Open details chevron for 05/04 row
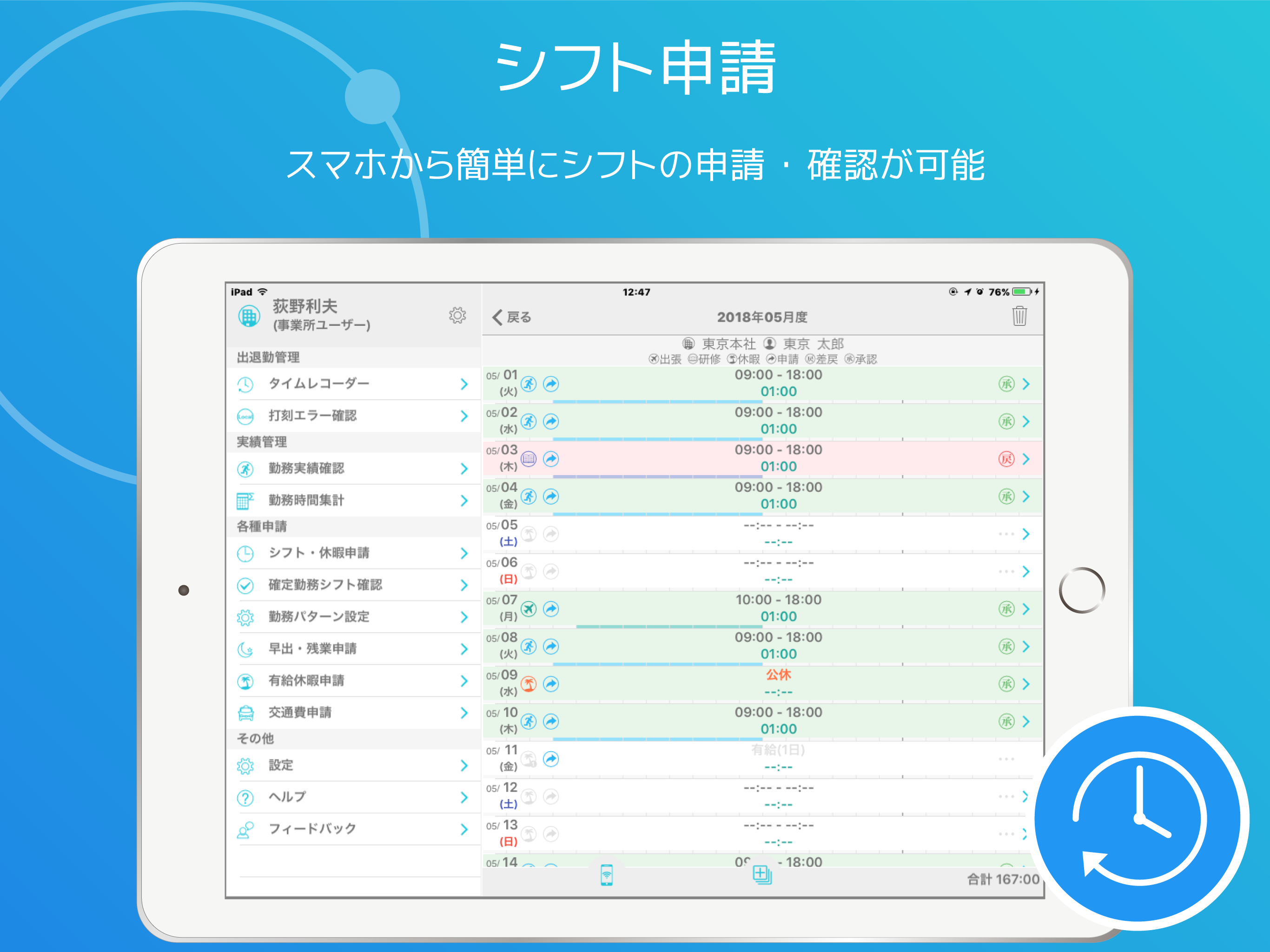The height and width of the screenshot is (952, 1270). coord(1026,496)
